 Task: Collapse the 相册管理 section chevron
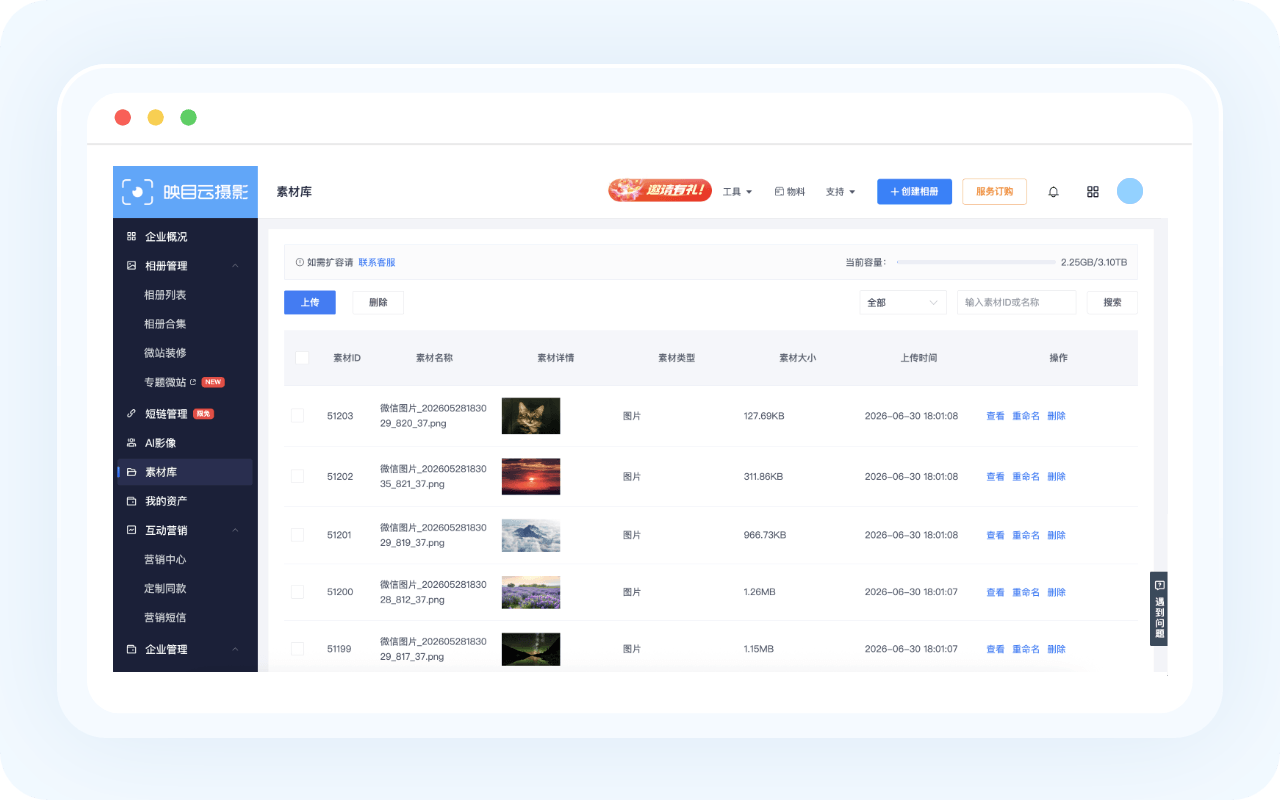235,266
